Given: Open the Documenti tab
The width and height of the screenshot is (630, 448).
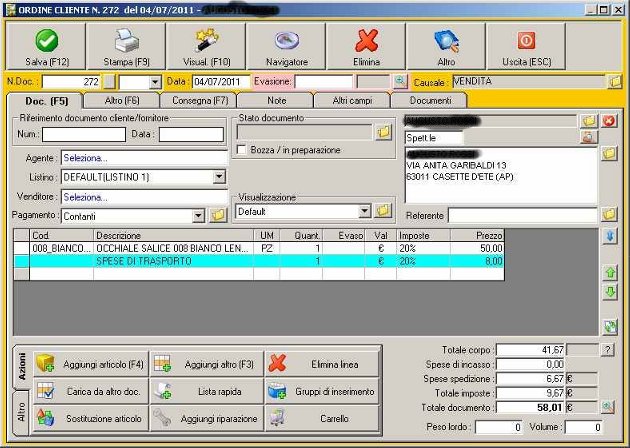Looking at the screenshot, I should (430, 100).
